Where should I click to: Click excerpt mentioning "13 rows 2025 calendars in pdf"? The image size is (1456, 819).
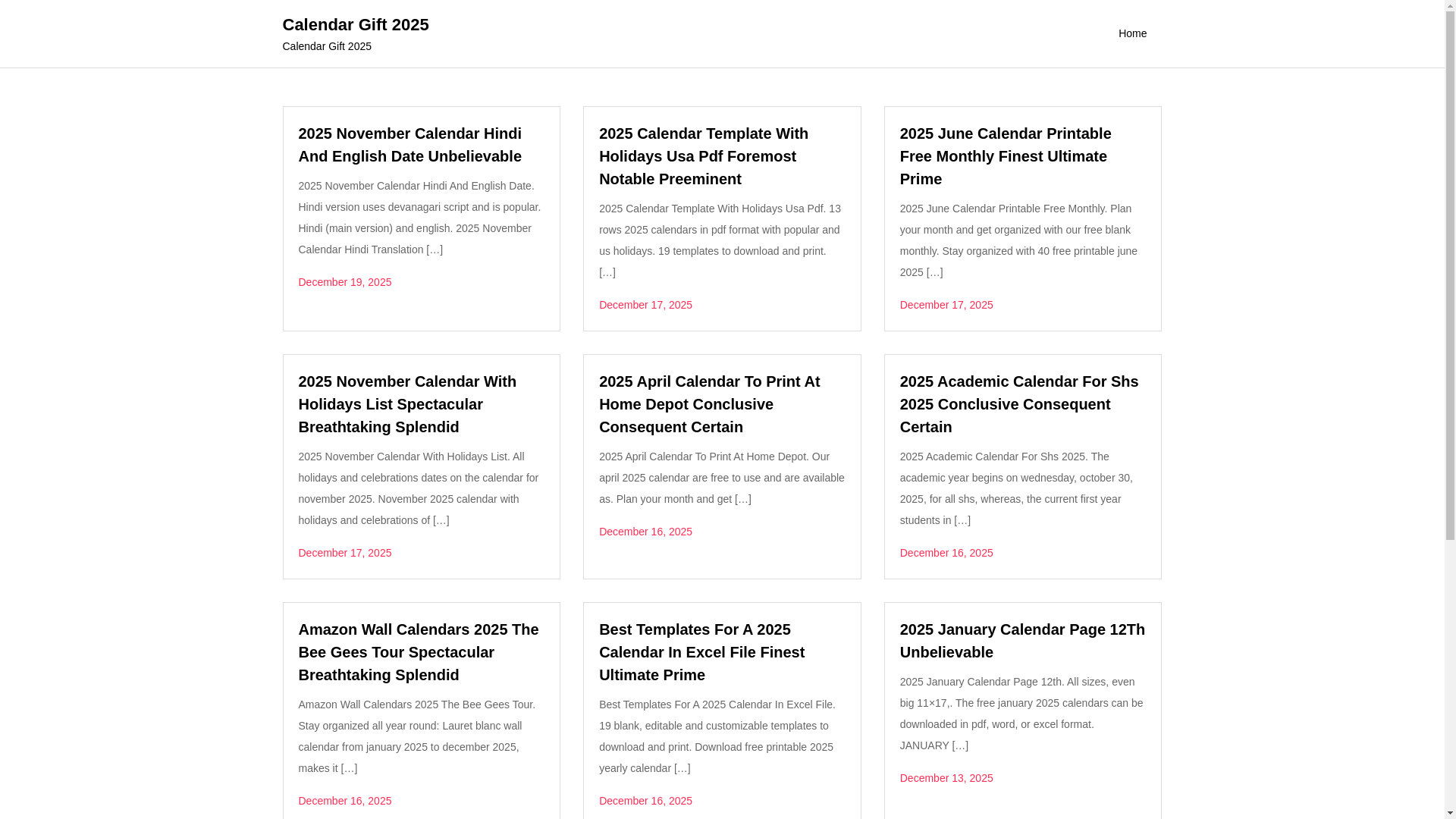[720, 240]
